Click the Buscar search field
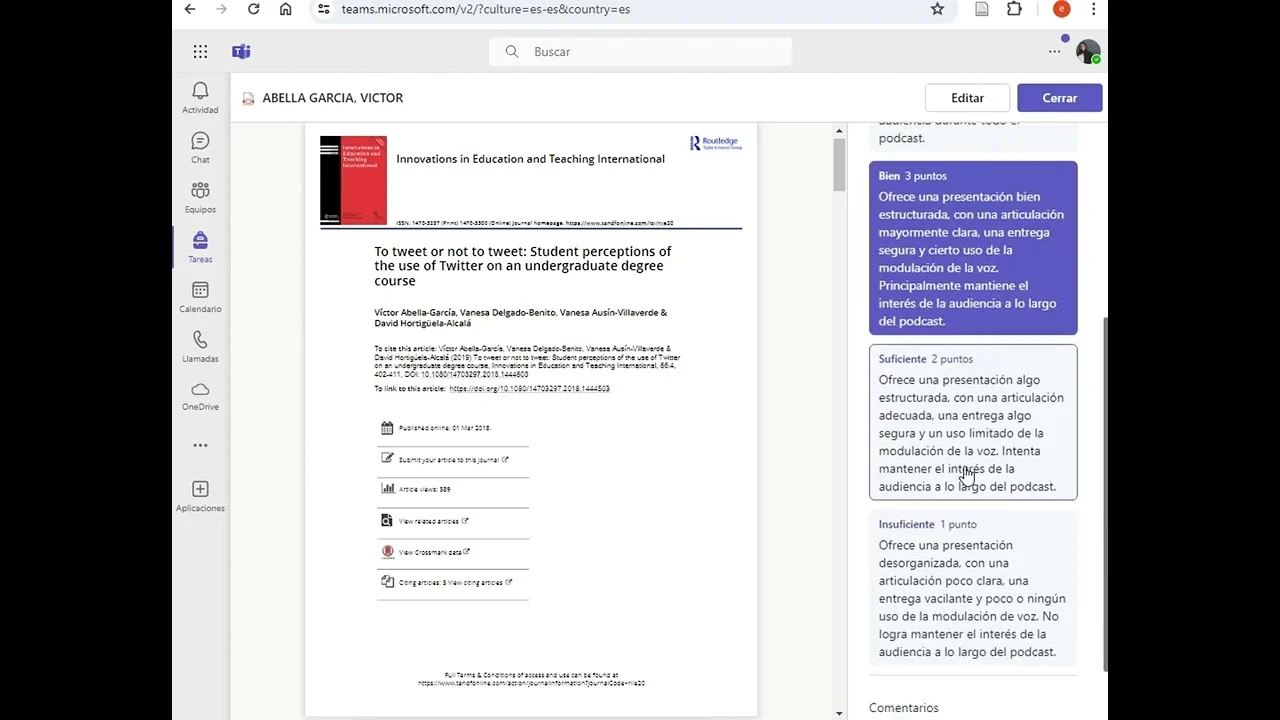The height and width of the screenshot is (720, 1280). pyautogui.click(x=640, y=52)
